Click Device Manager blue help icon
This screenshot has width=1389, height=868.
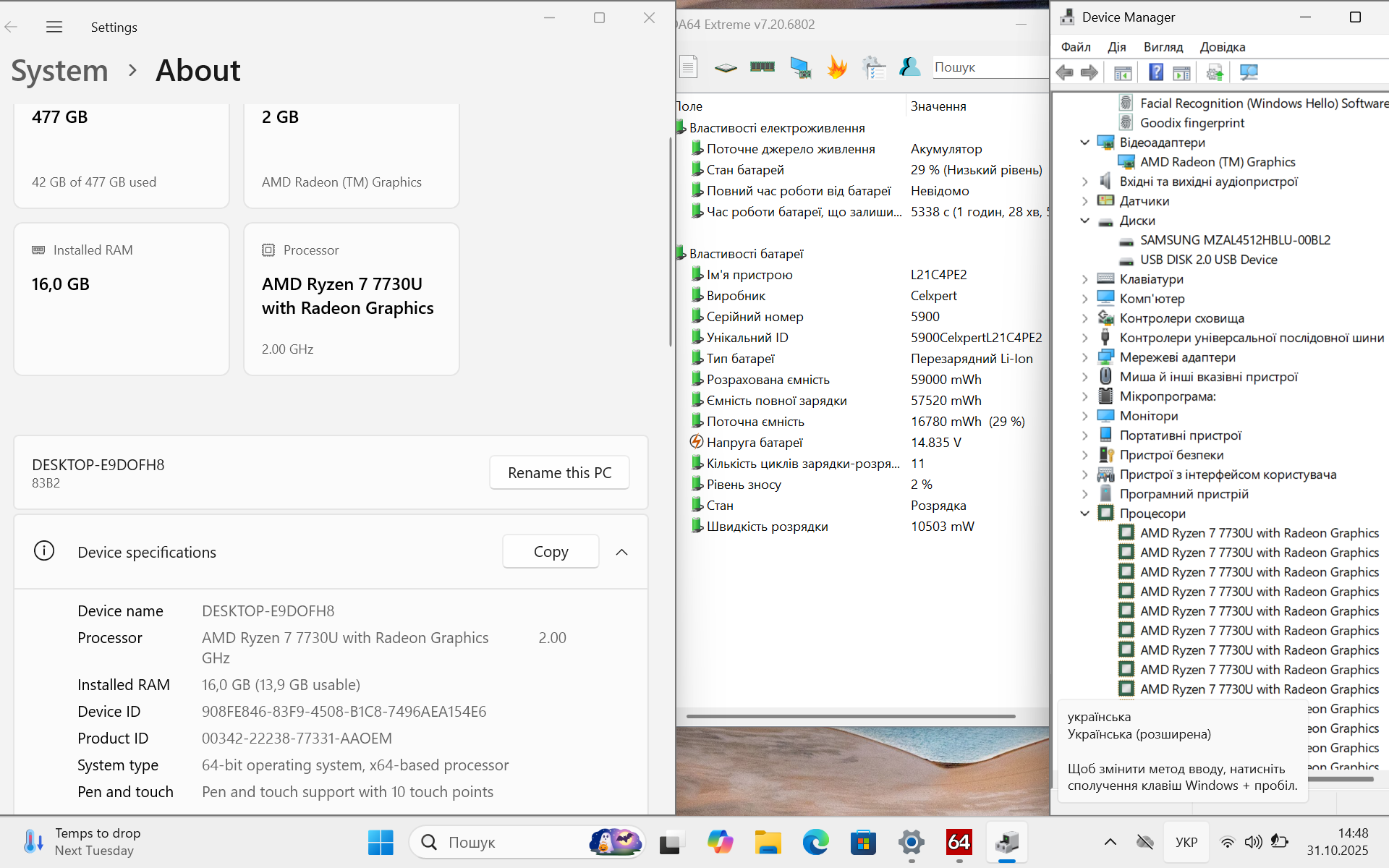pos(1155,72)
